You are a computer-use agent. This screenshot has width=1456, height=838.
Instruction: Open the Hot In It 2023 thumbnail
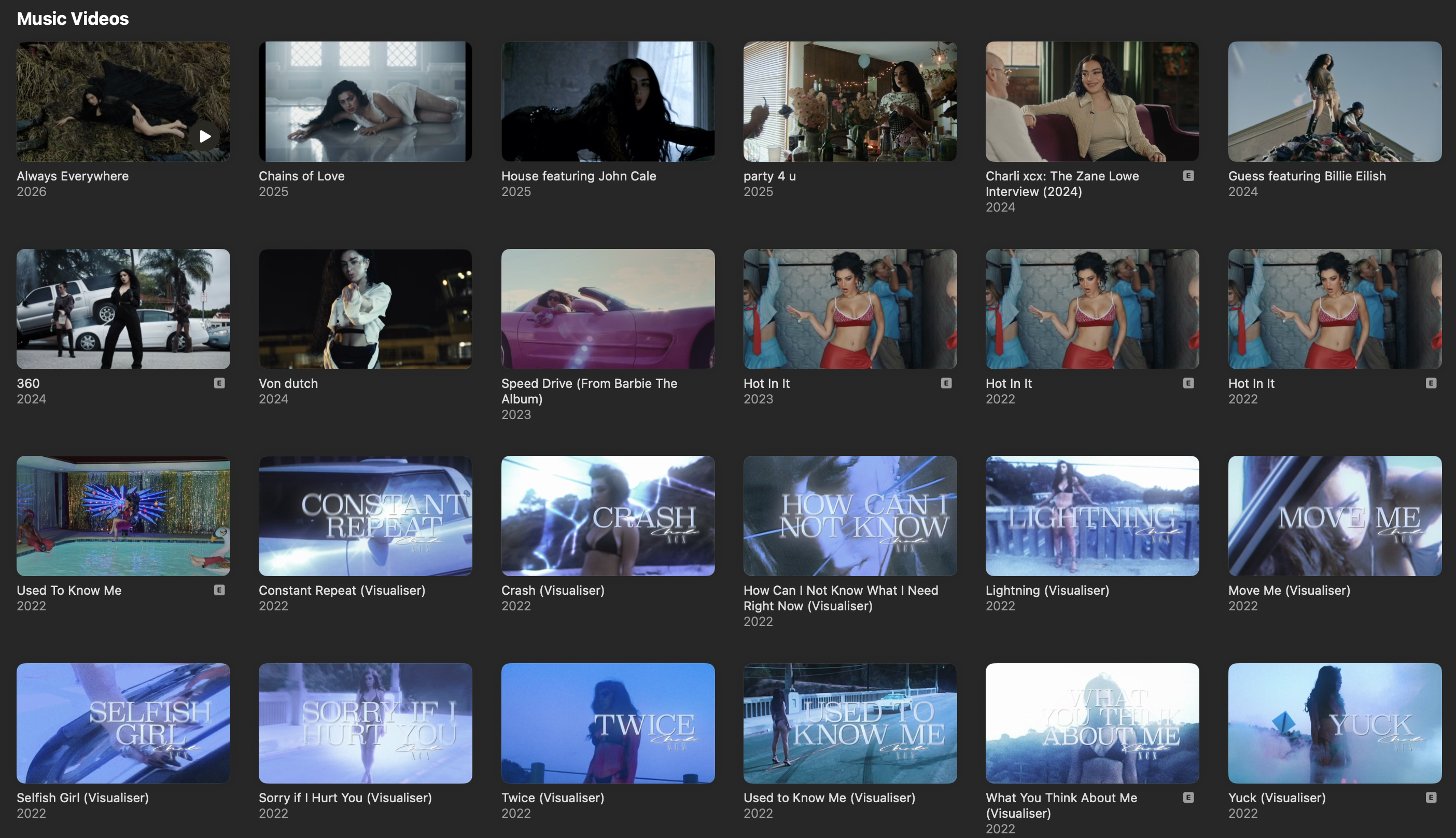click(x=850, y=309)
